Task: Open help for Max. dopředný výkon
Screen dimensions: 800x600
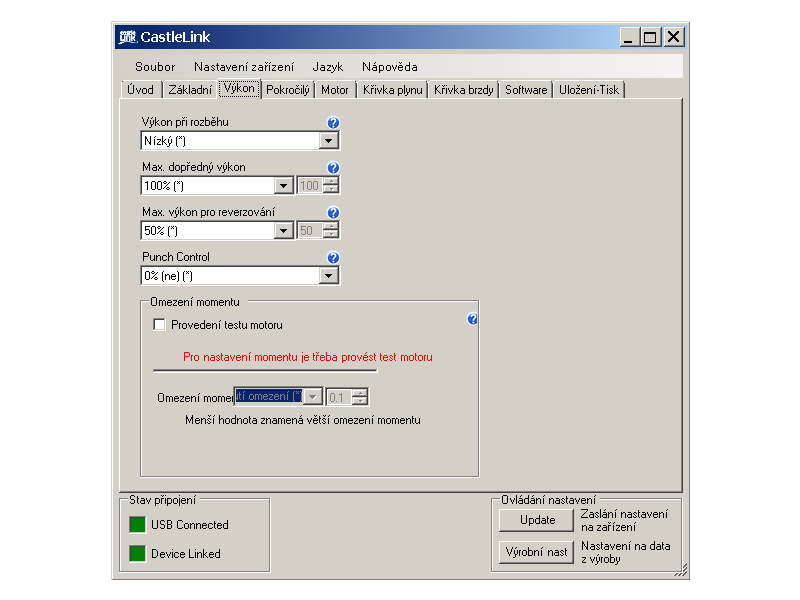Action: coord(333,168)
